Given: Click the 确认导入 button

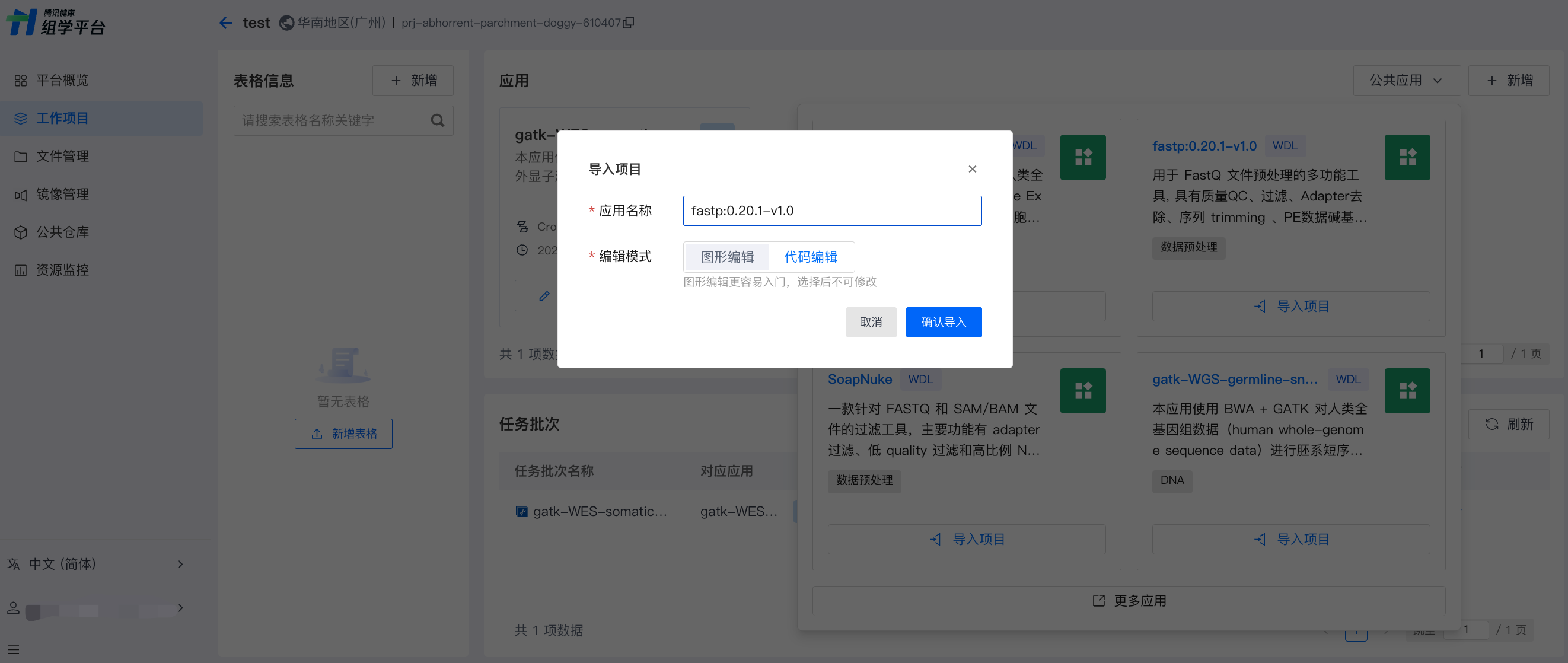Looking at the screenshot, I should [x=943, y=322].
